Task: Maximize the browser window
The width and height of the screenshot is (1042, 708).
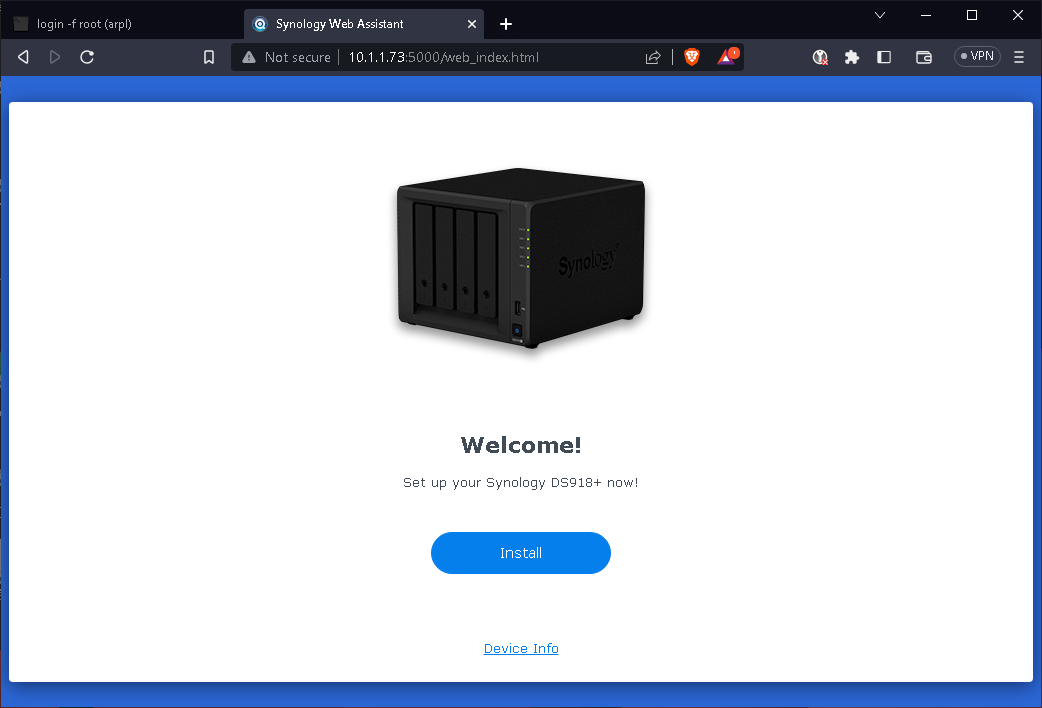Action: [972, 15]
